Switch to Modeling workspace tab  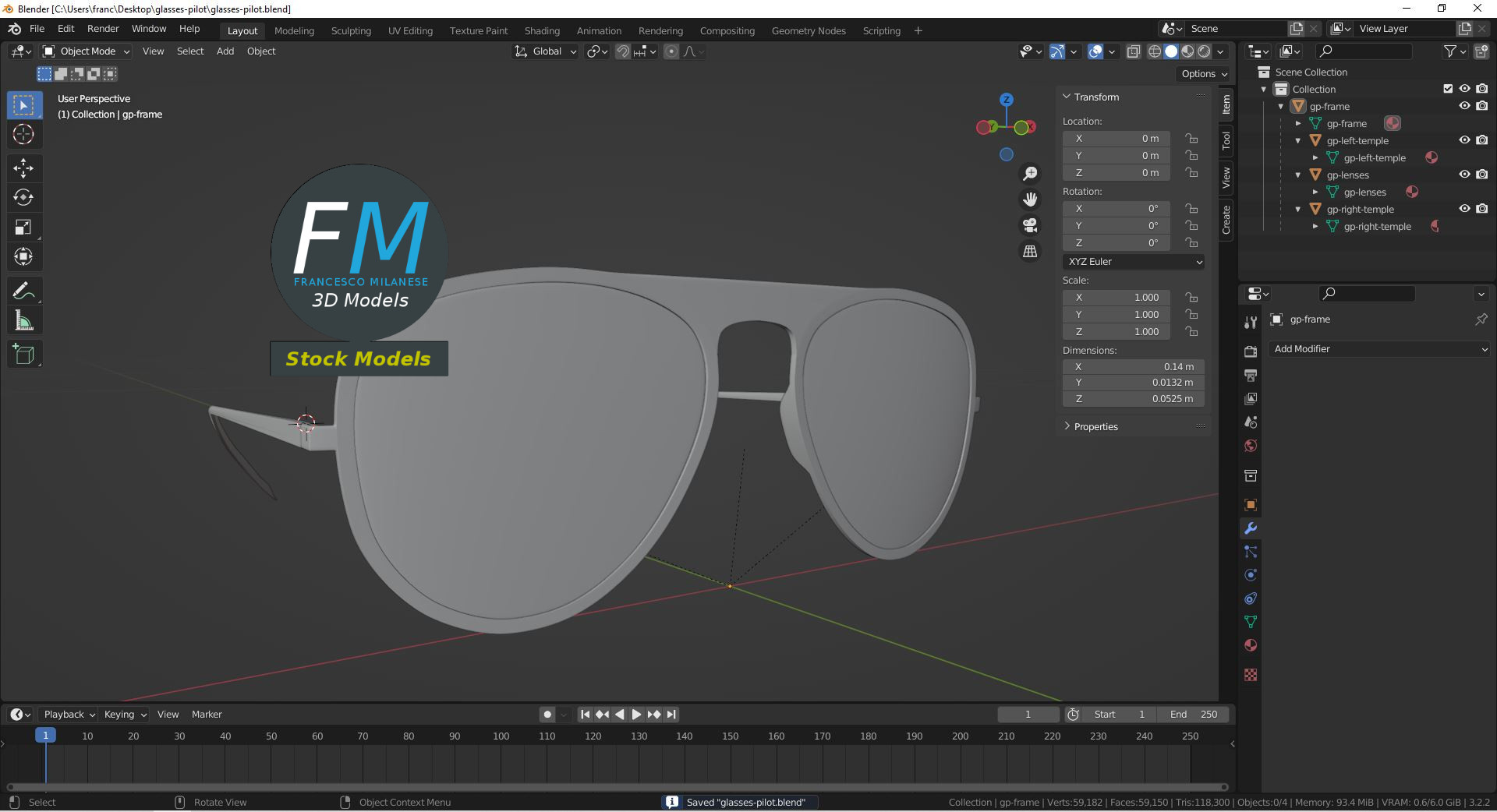click(x=294, y=31)
